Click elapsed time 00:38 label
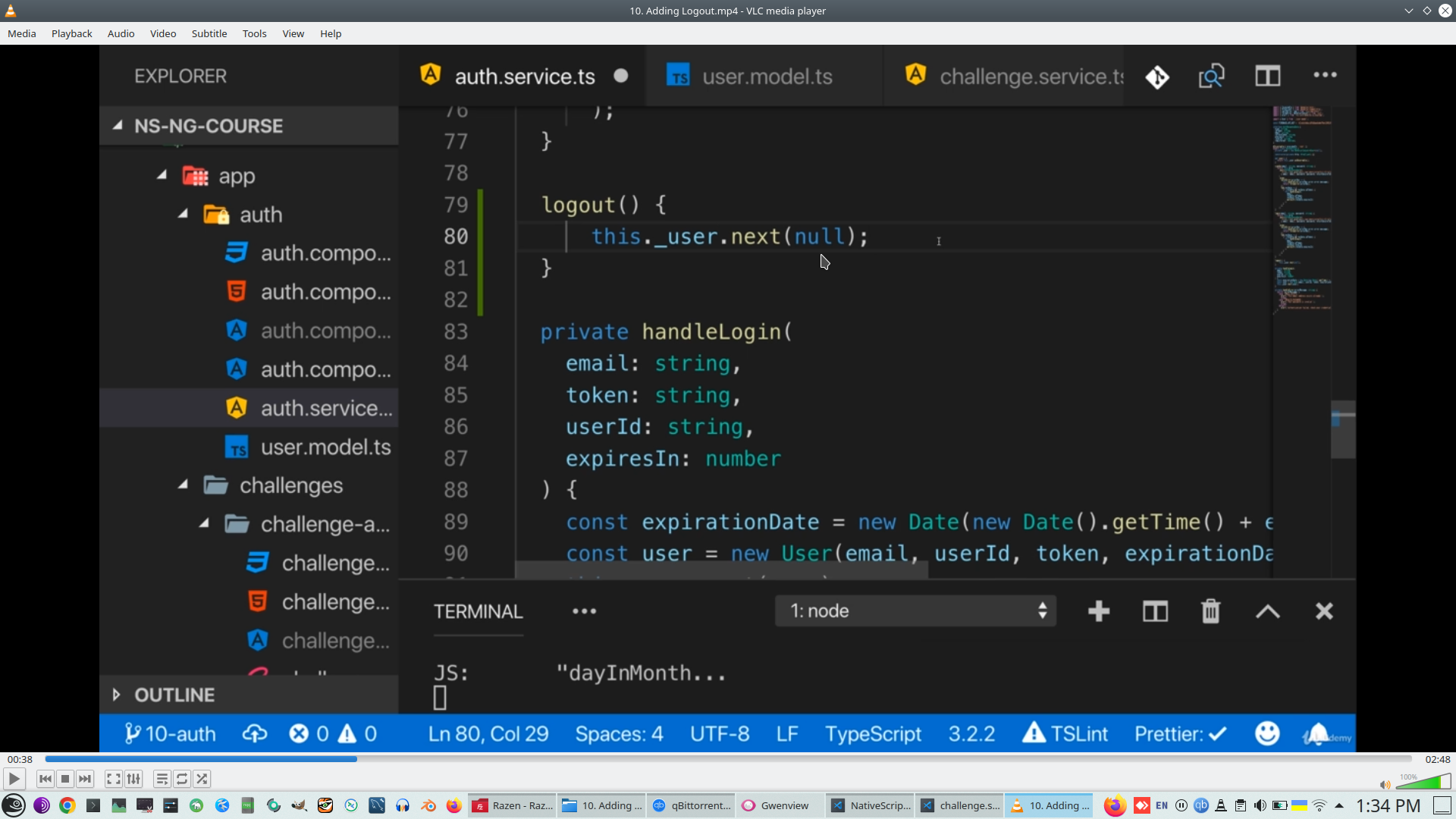1456x819 pixels. point(20,759)
